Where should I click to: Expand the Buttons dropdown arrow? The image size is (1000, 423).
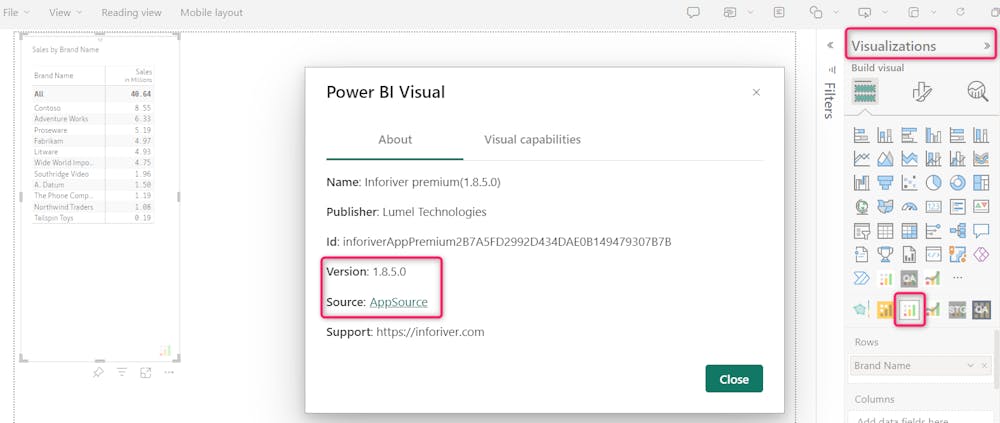tap(885, 13)
